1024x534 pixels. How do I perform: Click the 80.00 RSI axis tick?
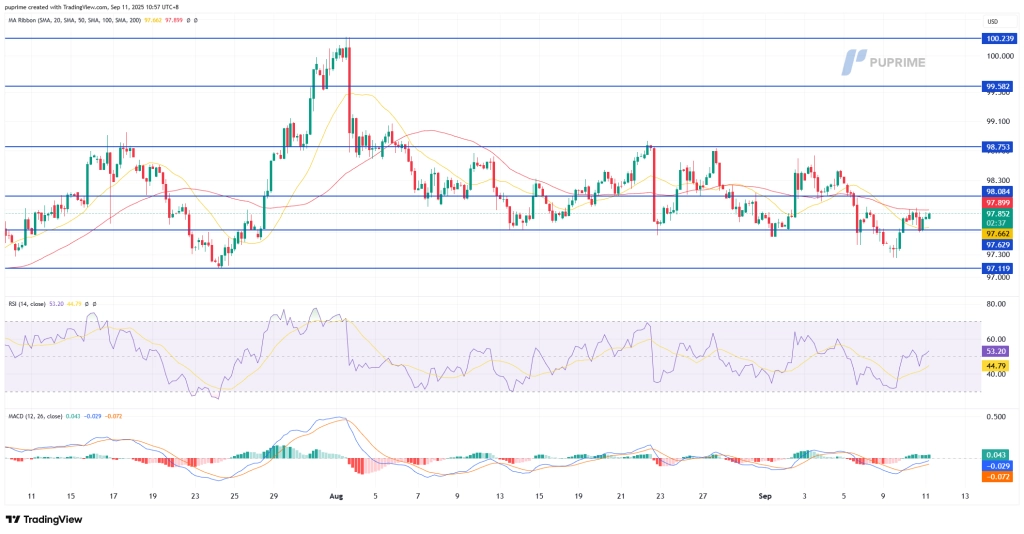pos(996,304)
